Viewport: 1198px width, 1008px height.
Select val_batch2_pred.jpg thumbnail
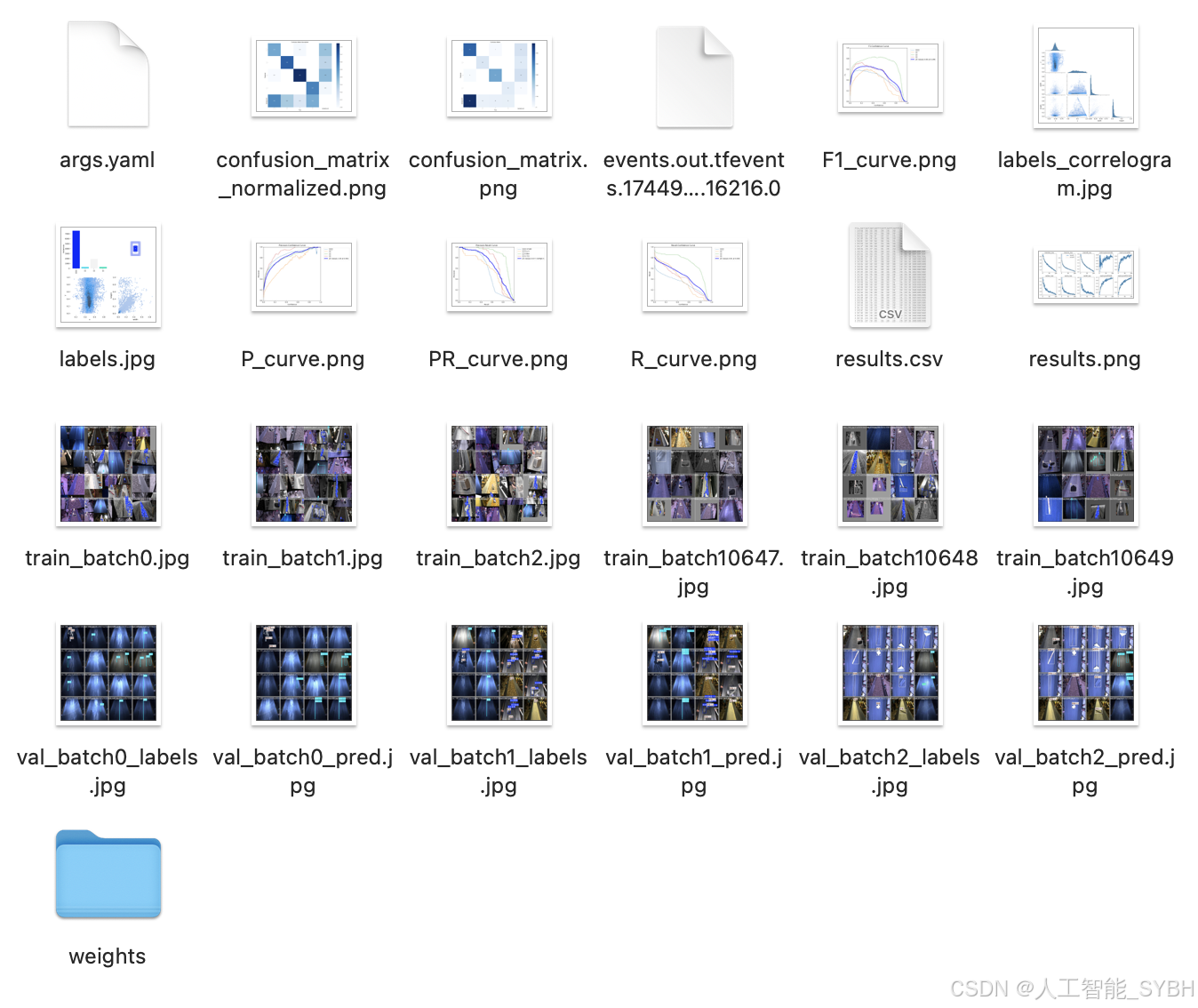tap(1086, 673)
